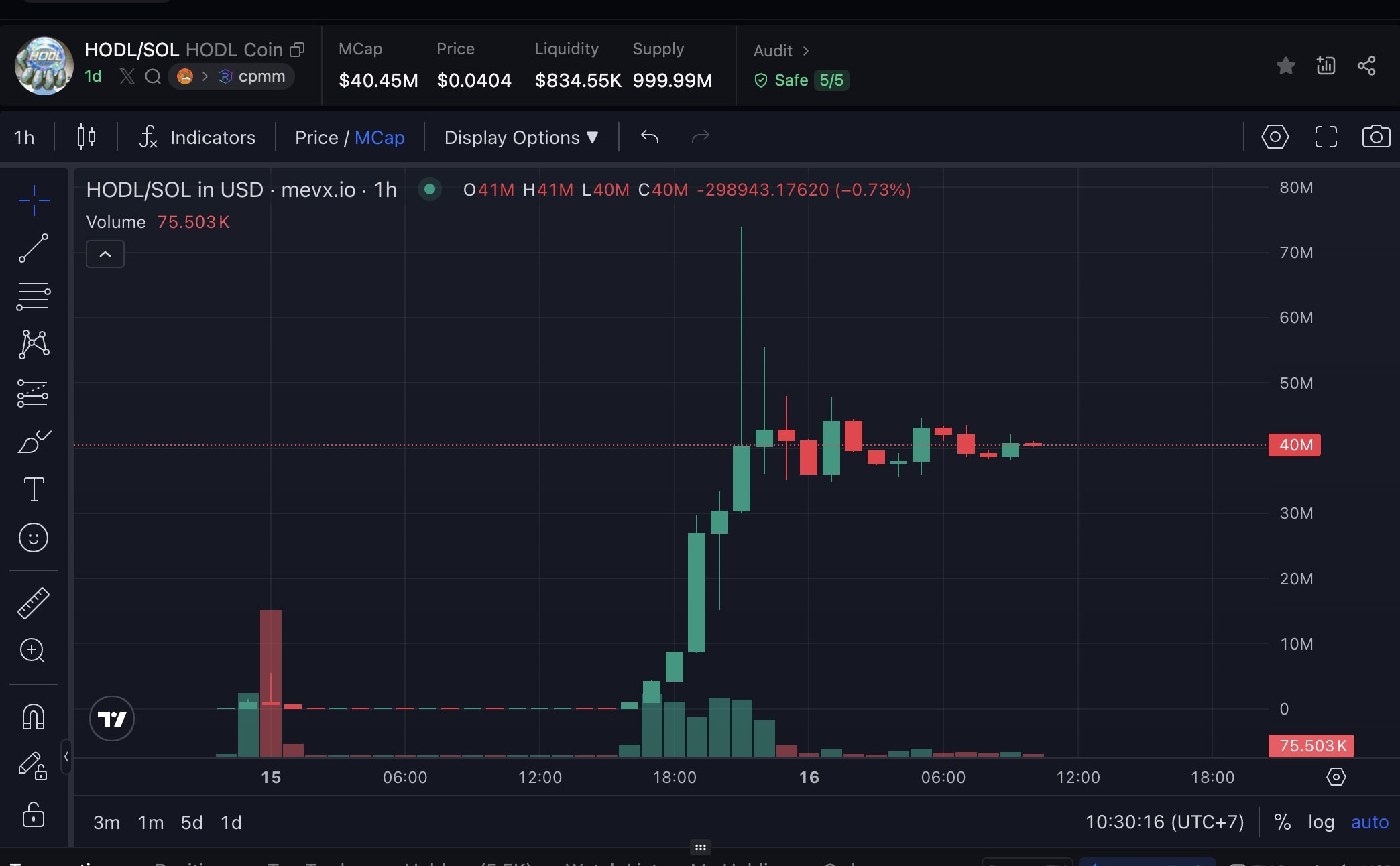Open the Display Options dropdown

point(521,137)
